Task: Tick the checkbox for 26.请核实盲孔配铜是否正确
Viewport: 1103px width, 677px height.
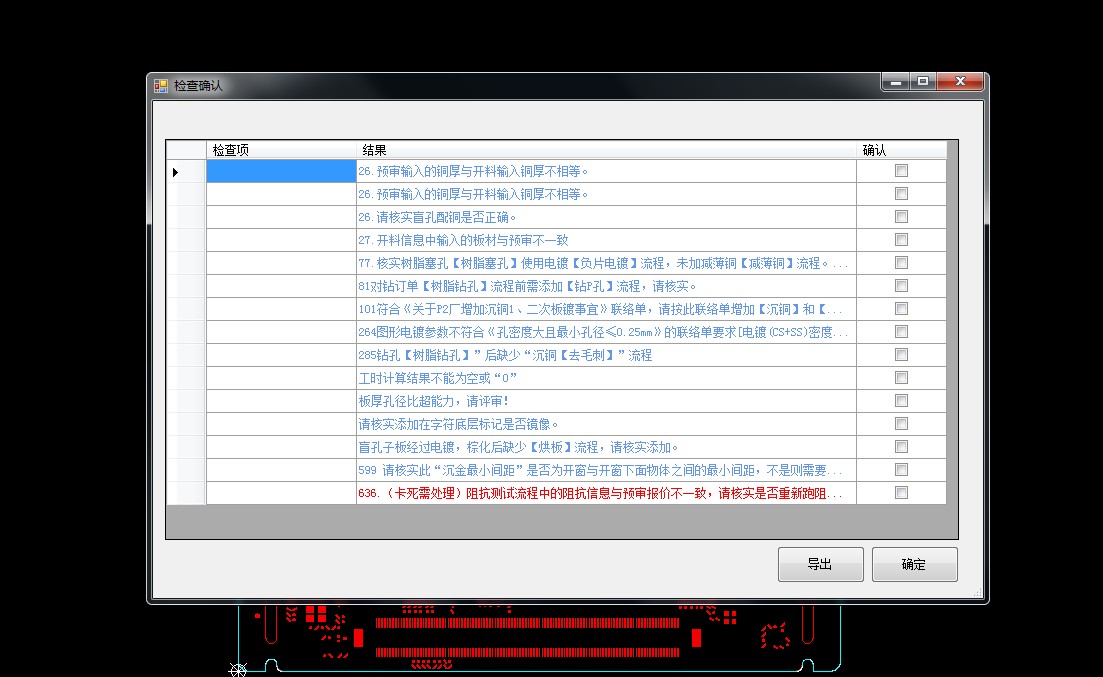Action: [x=901, y=217]
